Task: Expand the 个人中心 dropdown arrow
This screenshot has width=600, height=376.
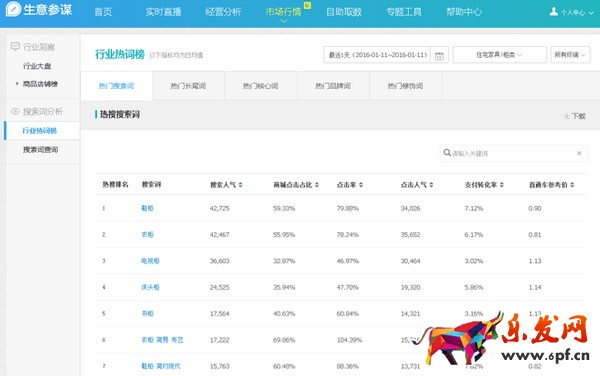Action: pos(591,13)
